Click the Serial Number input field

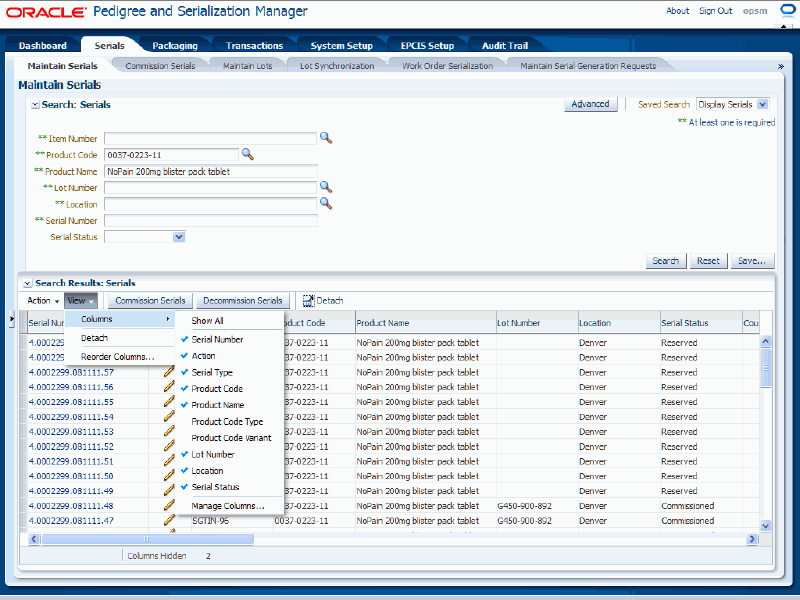211,220
